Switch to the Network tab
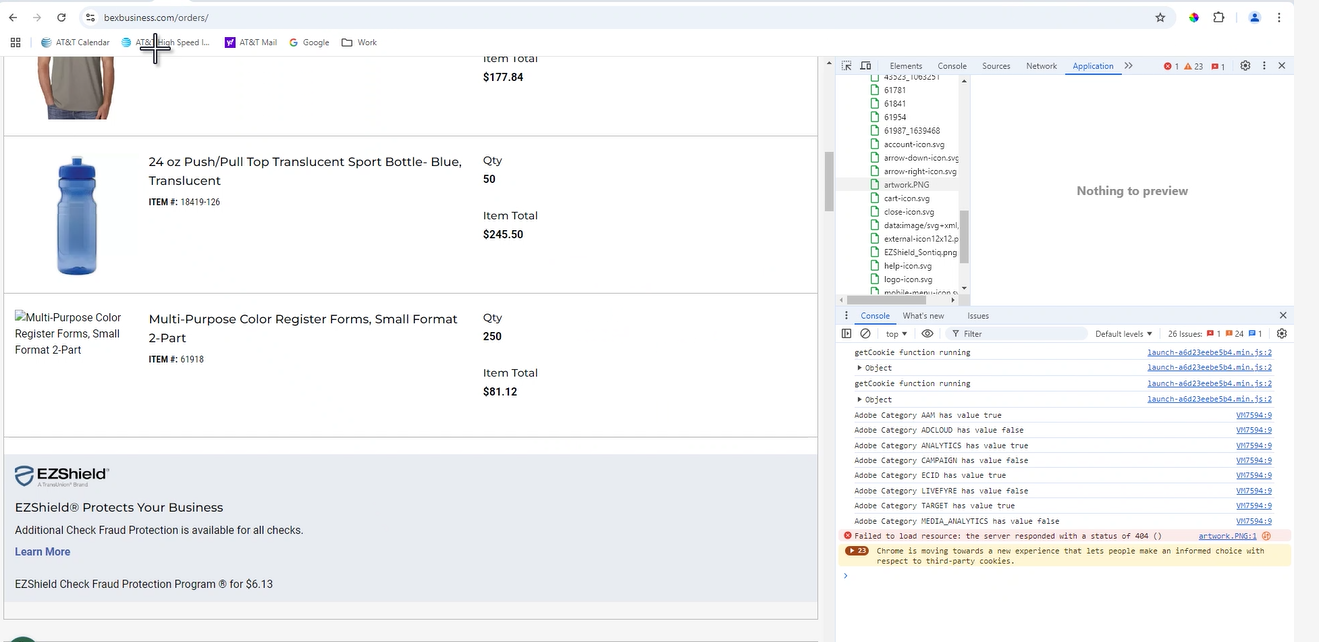Viewport: 1319px width, 642px height. pos(1041,66)
